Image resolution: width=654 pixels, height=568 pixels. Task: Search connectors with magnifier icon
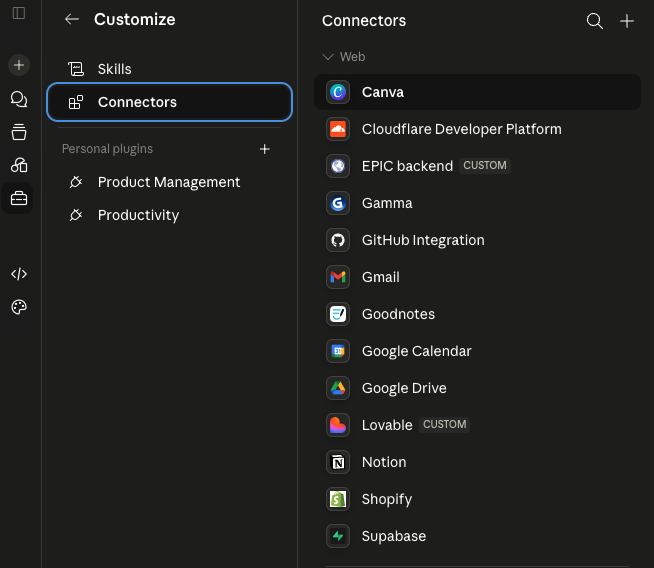click(595, 21)
